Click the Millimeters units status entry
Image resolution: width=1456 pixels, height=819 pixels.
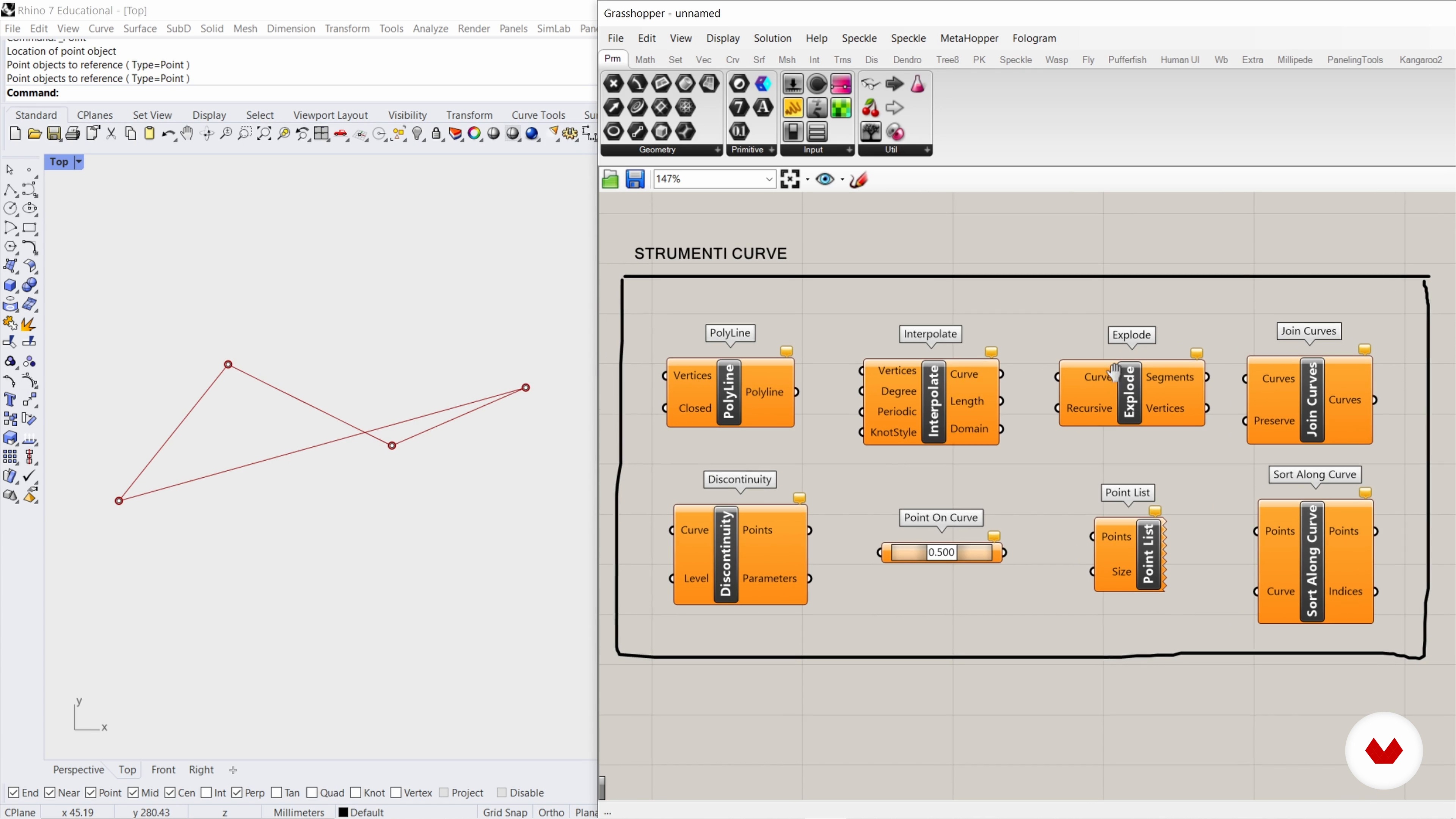[299, 812]
